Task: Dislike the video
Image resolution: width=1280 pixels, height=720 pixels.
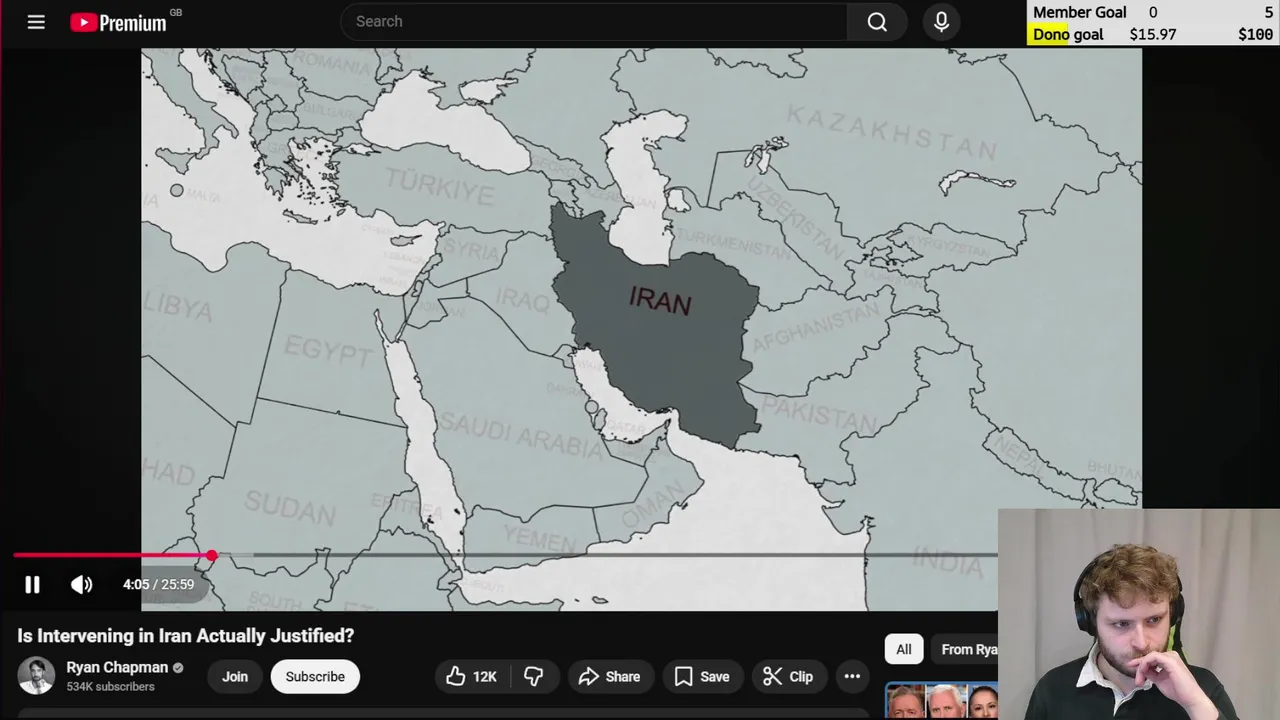Action: coord(534,677)
